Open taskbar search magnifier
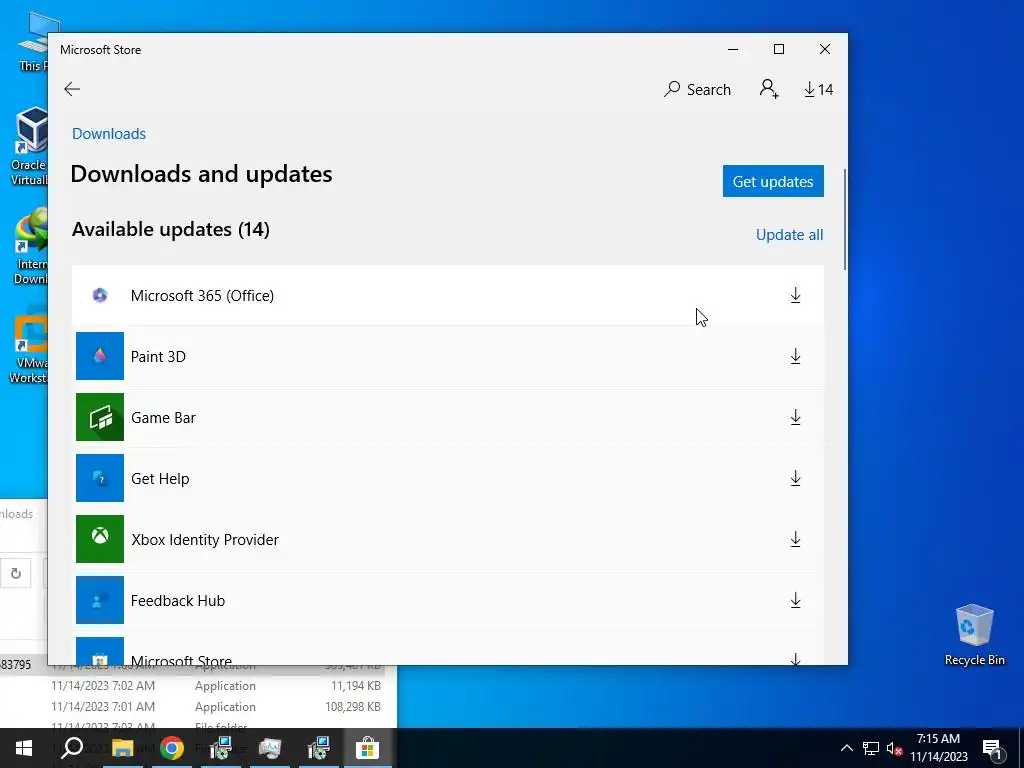 pyautogui.click(x=72, y=748)
